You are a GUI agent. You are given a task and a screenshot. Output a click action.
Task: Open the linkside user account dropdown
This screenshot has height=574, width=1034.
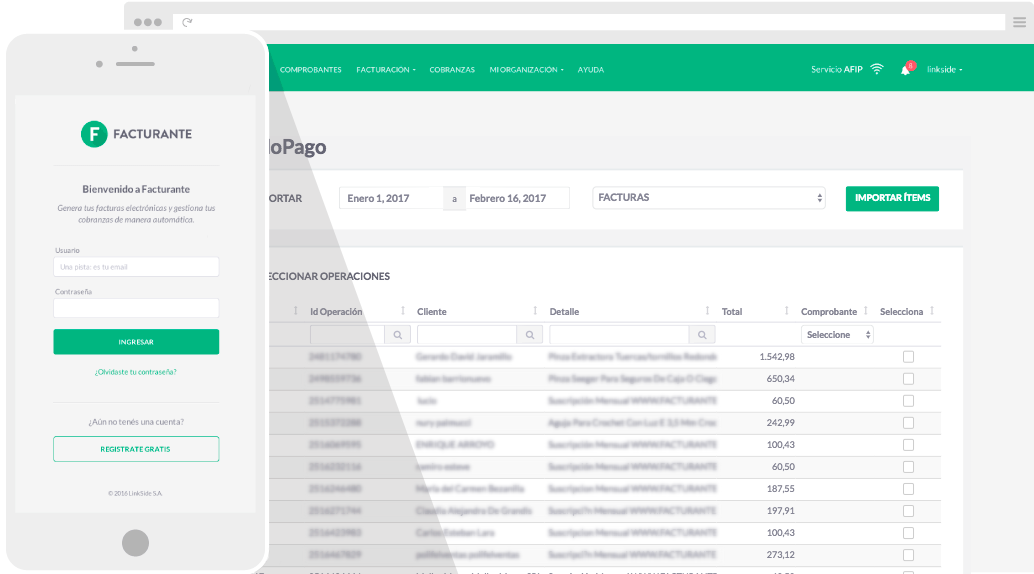[x=944, y=70]
